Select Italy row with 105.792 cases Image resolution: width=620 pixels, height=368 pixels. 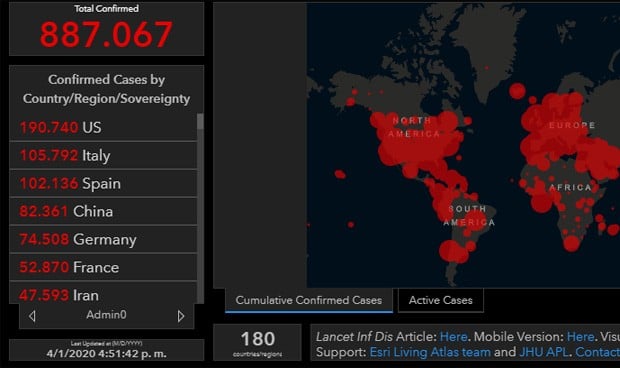coord(103,155)
